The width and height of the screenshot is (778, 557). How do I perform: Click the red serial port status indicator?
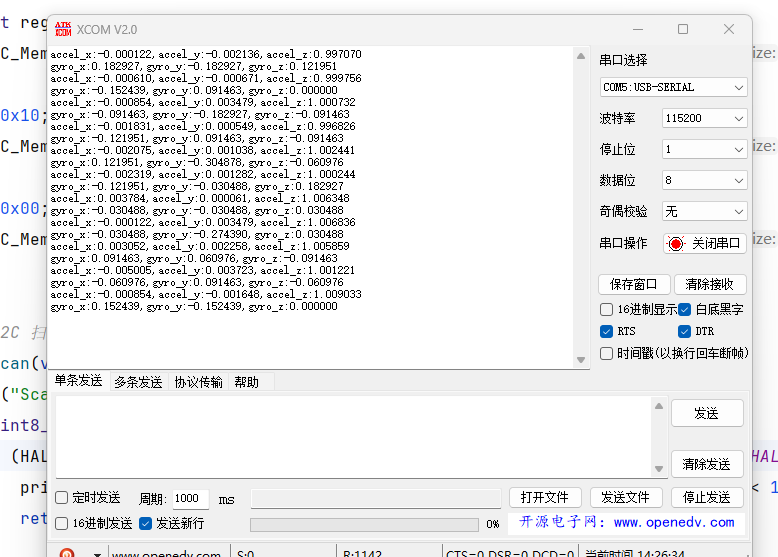point(675,244)
